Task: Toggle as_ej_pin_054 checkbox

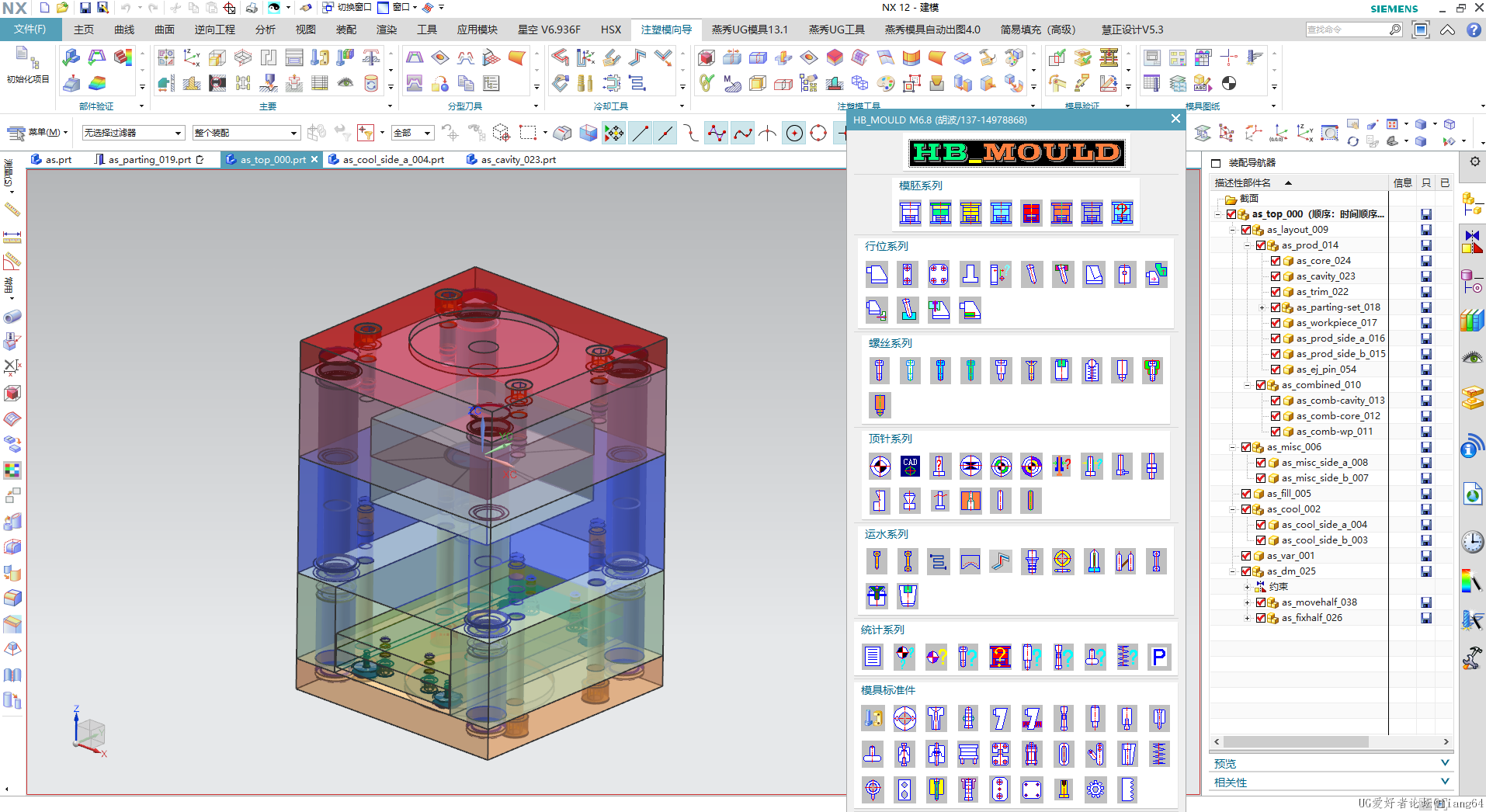Action: coord(1276,370)
